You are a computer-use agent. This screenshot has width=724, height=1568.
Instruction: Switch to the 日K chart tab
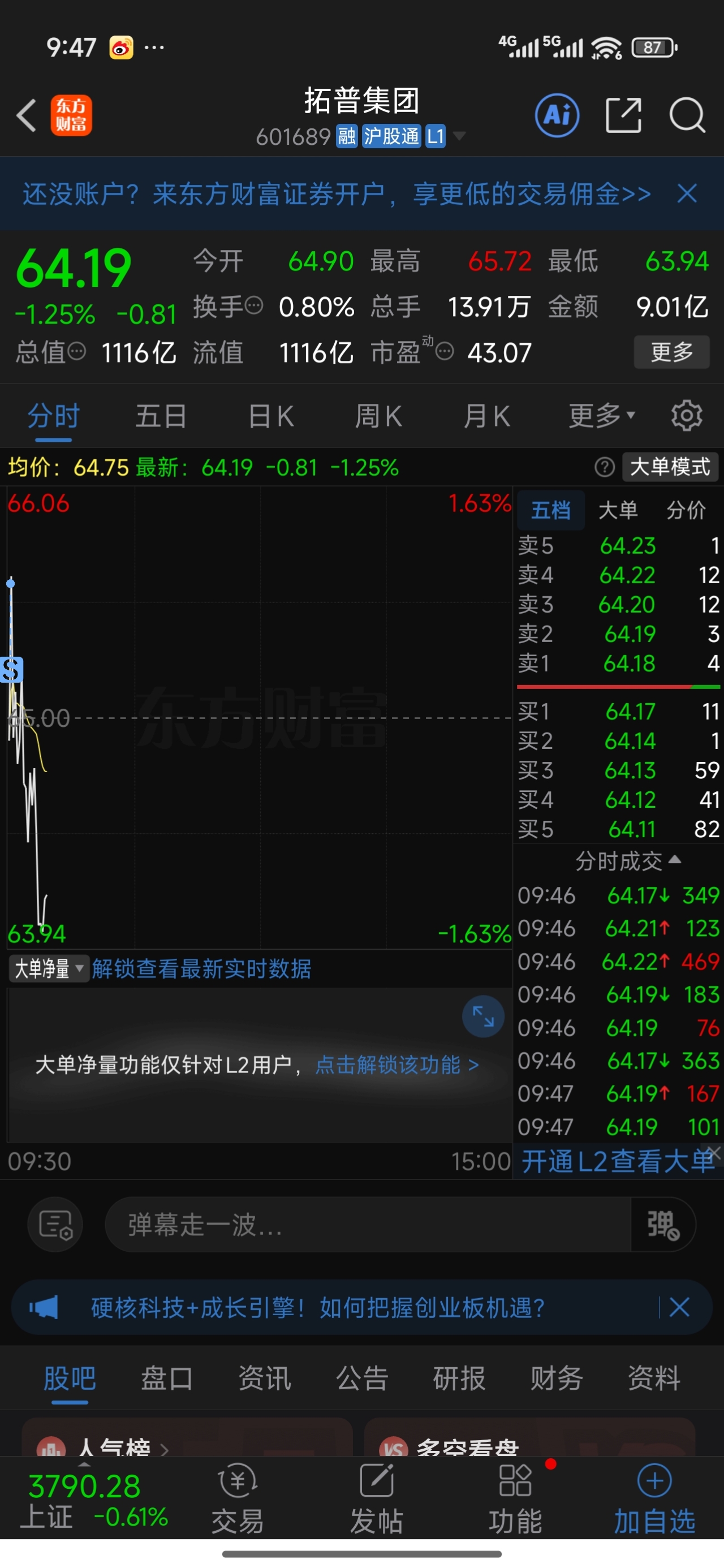pos(271,417)
